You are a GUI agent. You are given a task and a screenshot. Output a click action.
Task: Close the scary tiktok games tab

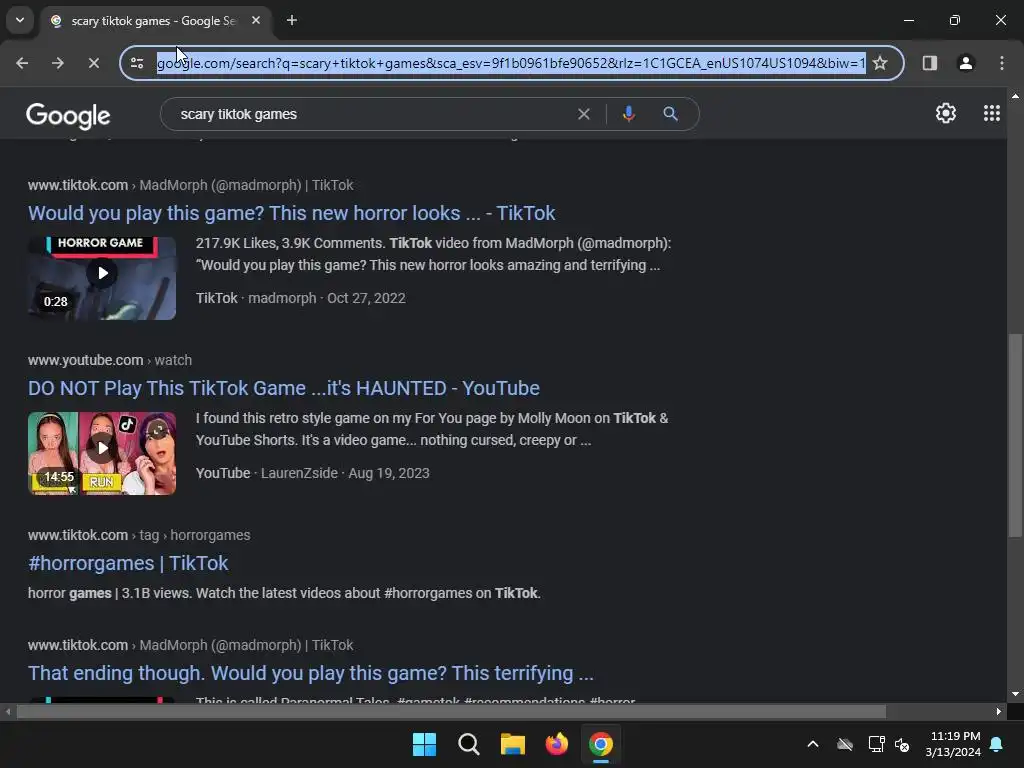256,20
